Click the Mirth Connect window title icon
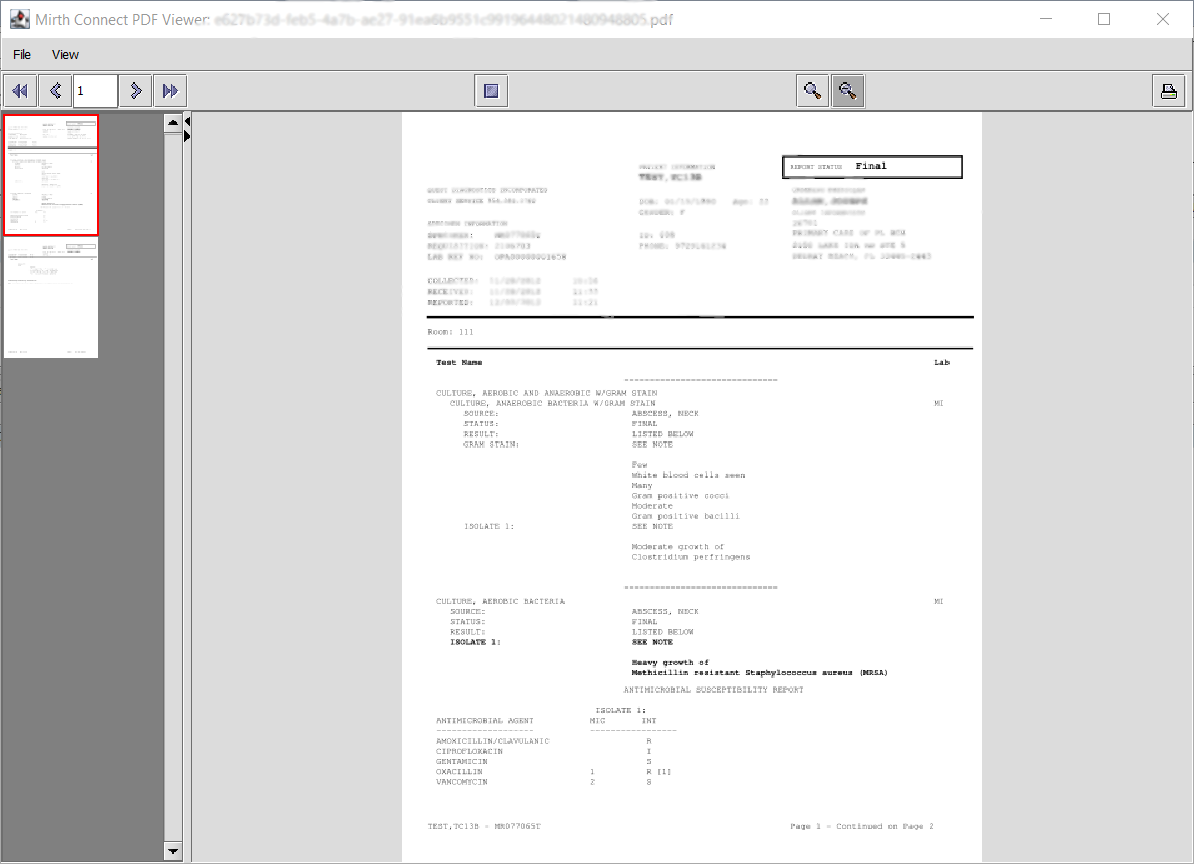Image resolution: width=1194 pixels, height=864 pixels. coord(18,19)
